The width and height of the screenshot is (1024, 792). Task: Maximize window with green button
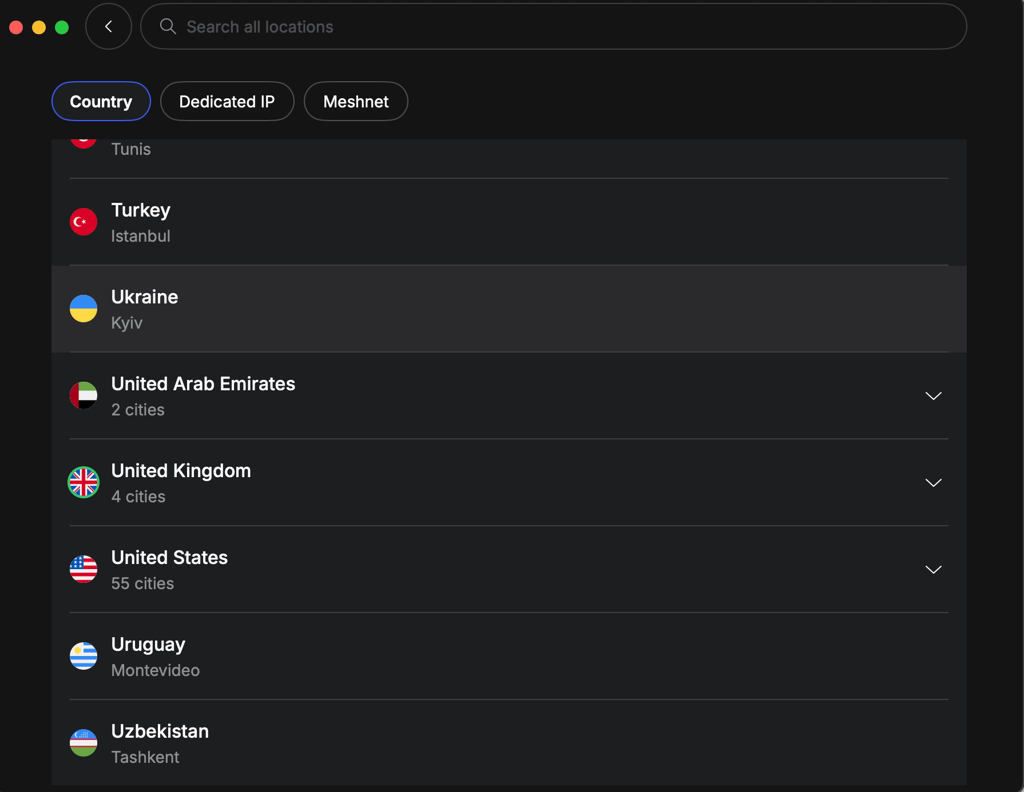click(62, 27)
